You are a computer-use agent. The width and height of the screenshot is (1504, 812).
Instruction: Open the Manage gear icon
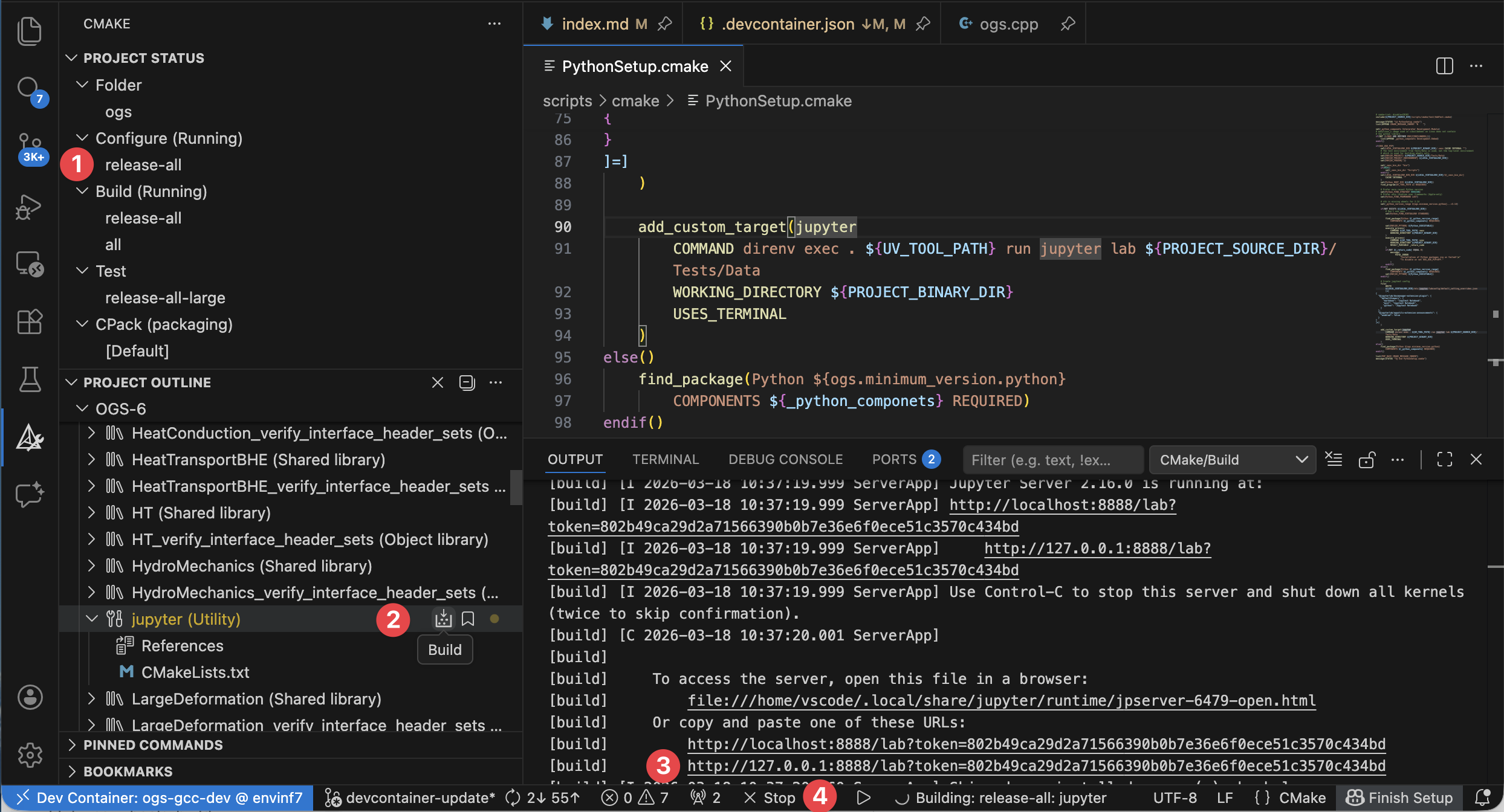30,755
